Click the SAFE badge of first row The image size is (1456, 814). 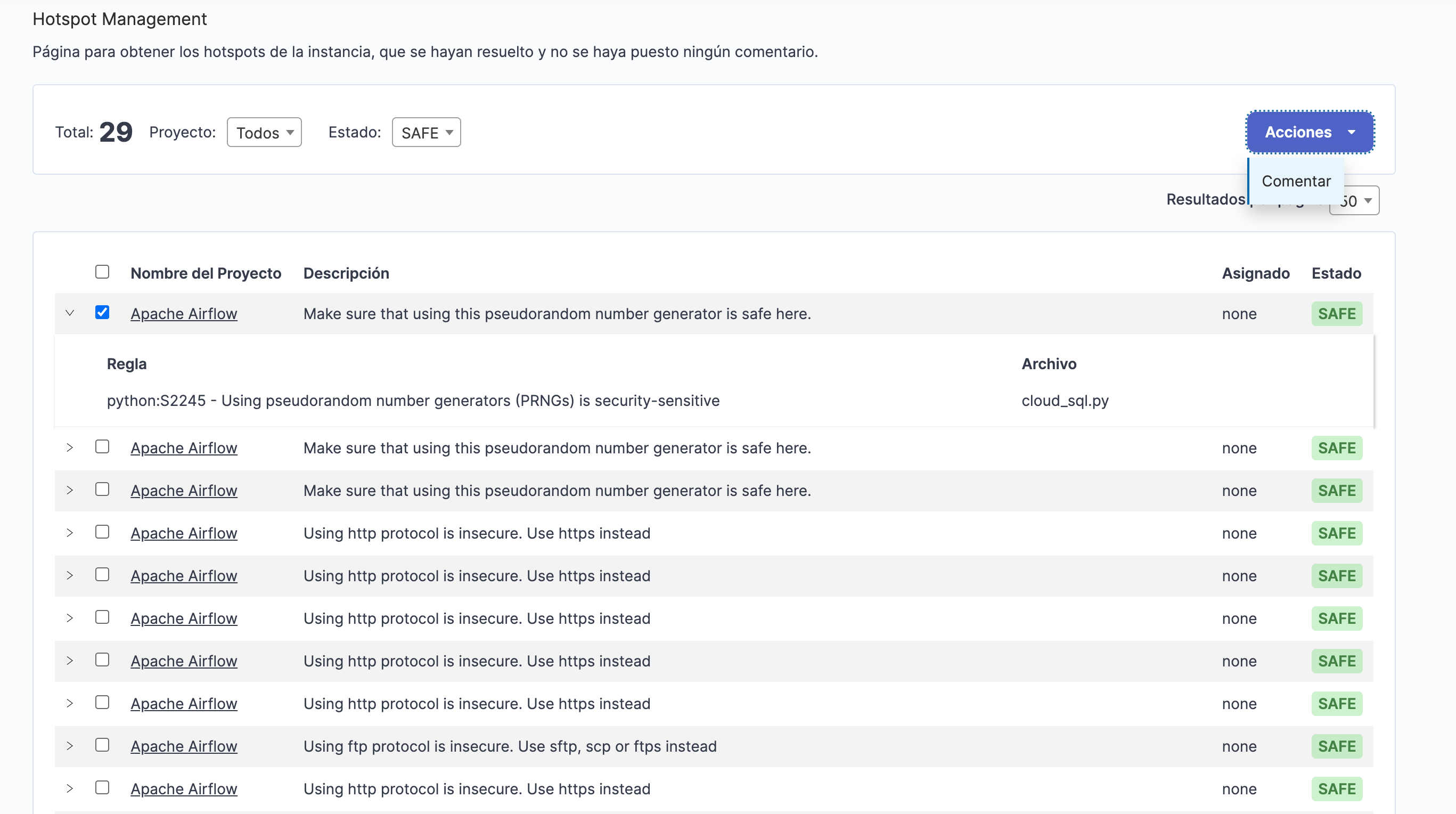pyautogui.click(x=1336, y=314)
